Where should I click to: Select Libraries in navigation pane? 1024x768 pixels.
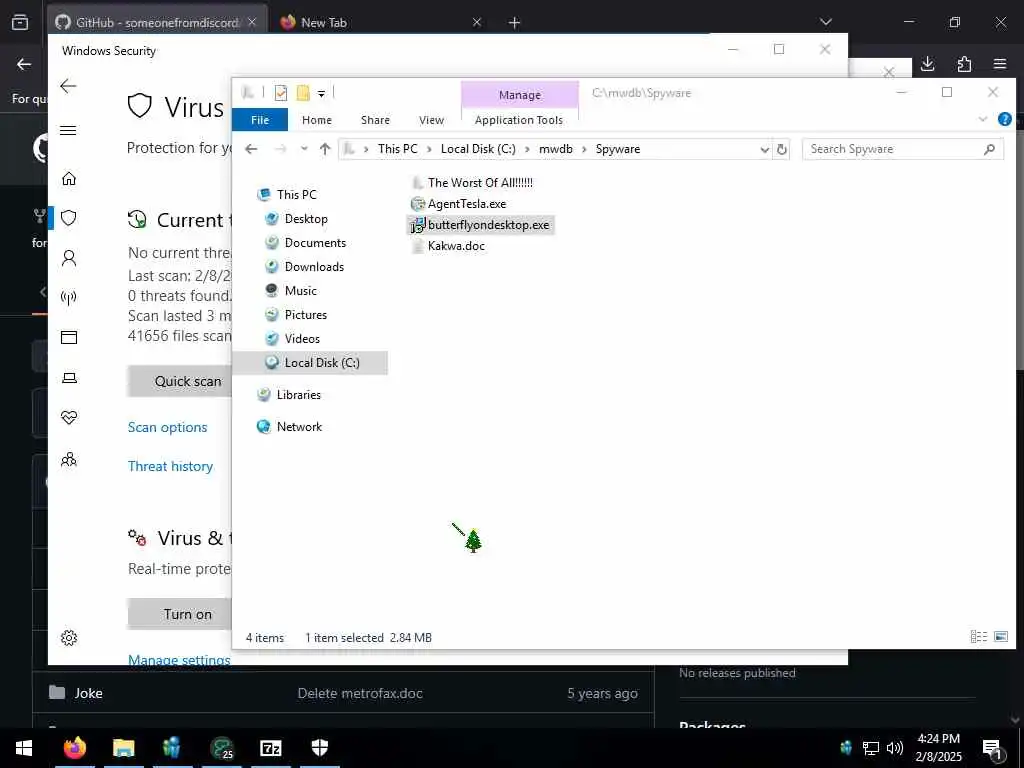click(x=289, y=394)
